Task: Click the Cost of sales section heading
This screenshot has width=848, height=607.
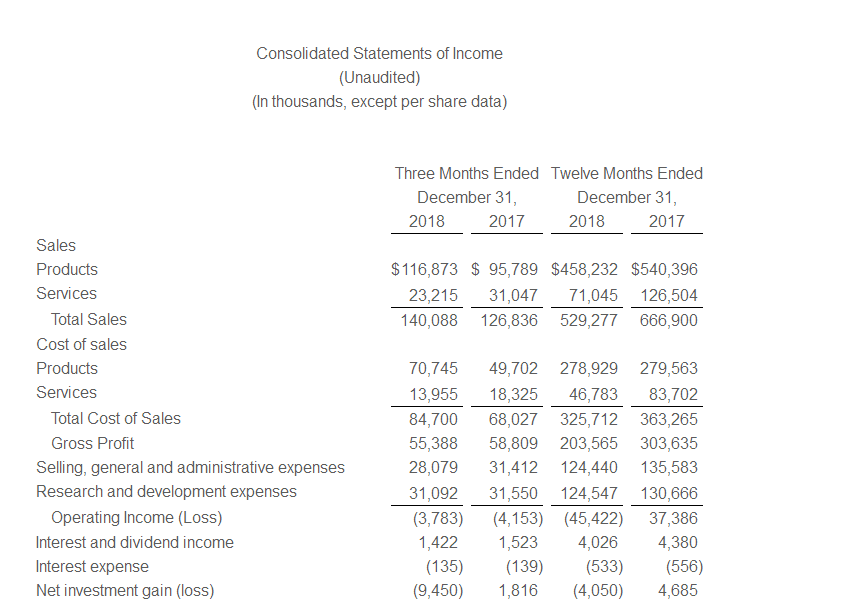Action: coord(81,344)
